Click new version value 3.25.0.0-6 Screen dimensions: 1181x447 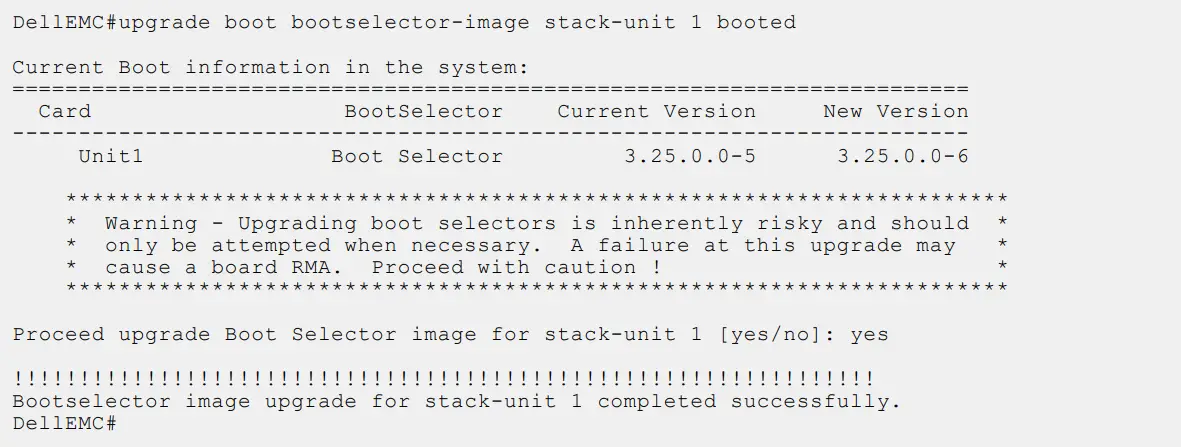click(902, 156)
